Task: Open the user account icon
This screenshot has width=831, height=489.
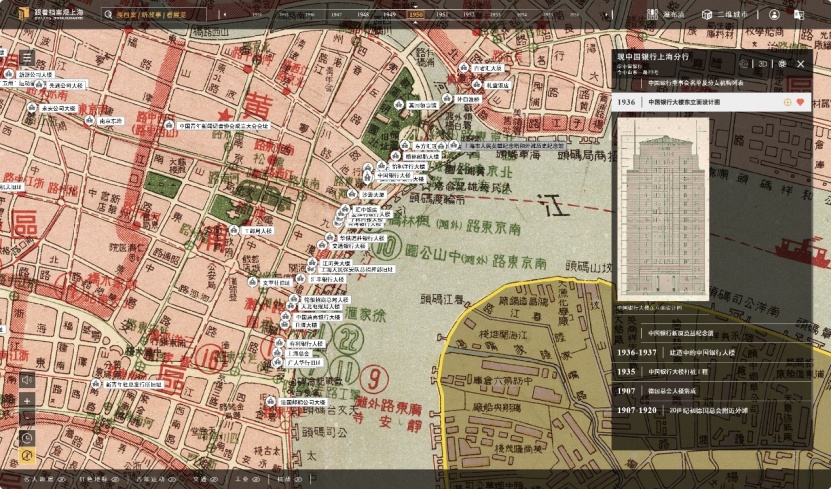Action: click(x=774, y=14)
